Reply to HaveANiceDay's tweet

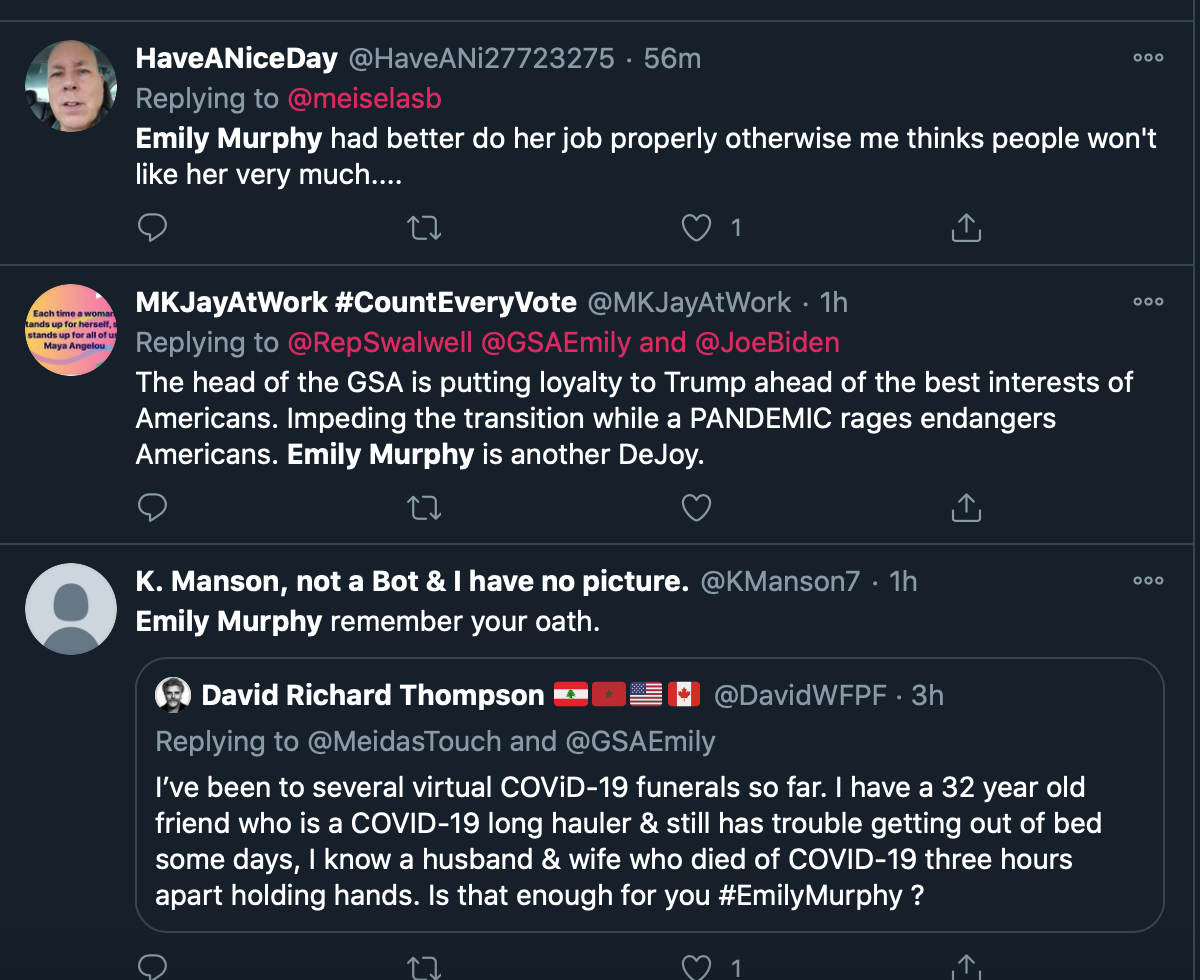151,228
